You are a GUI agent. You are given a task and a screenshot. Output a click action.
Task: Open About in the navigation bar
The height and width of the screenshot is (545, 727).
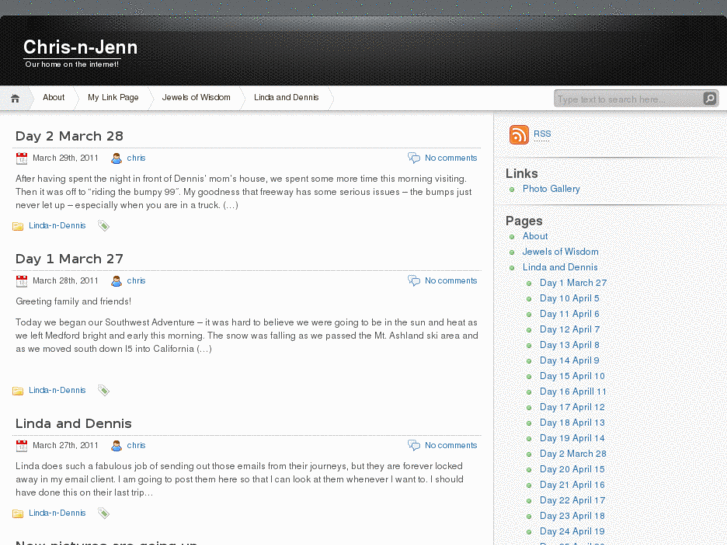pos(53,97)
